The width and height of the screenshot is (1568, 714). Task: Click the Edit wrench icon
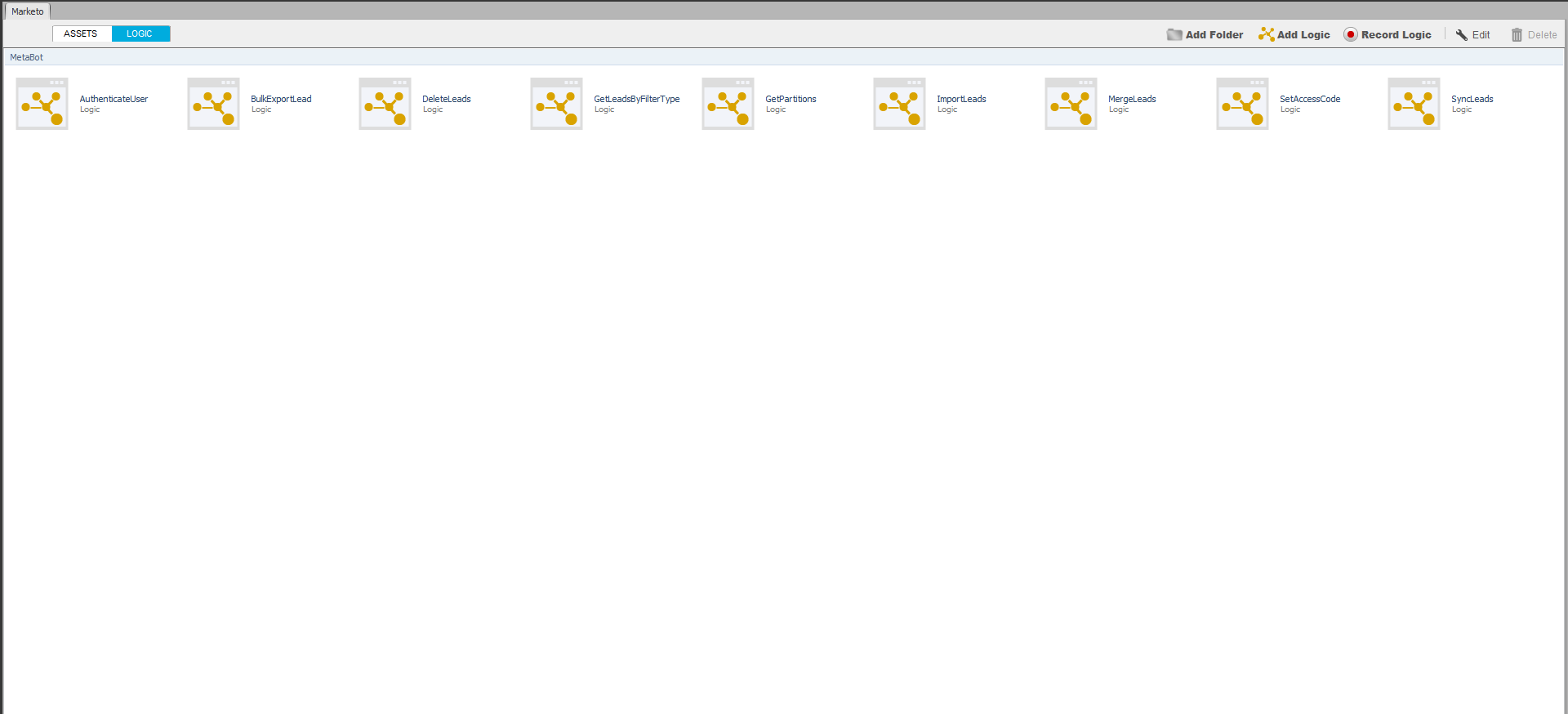click(1462, 34)
